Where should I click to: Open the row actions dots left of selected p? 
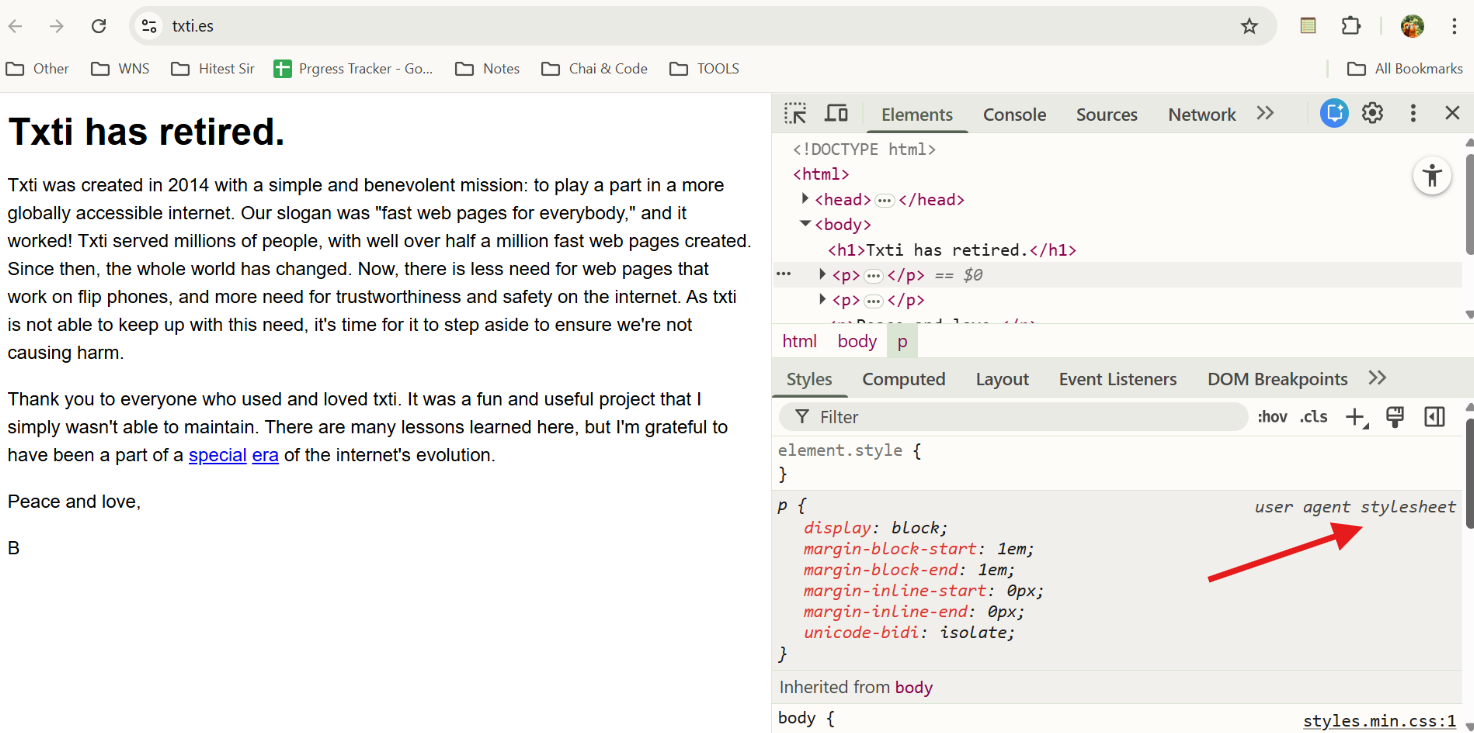coord(783,274)
